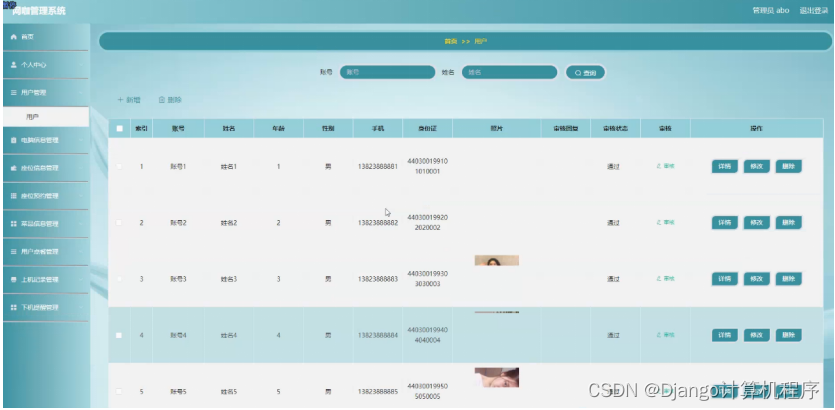835x410 pixels.
Task: Click the 用户点餐管理 sidebar icon
Action: point(14,252)
